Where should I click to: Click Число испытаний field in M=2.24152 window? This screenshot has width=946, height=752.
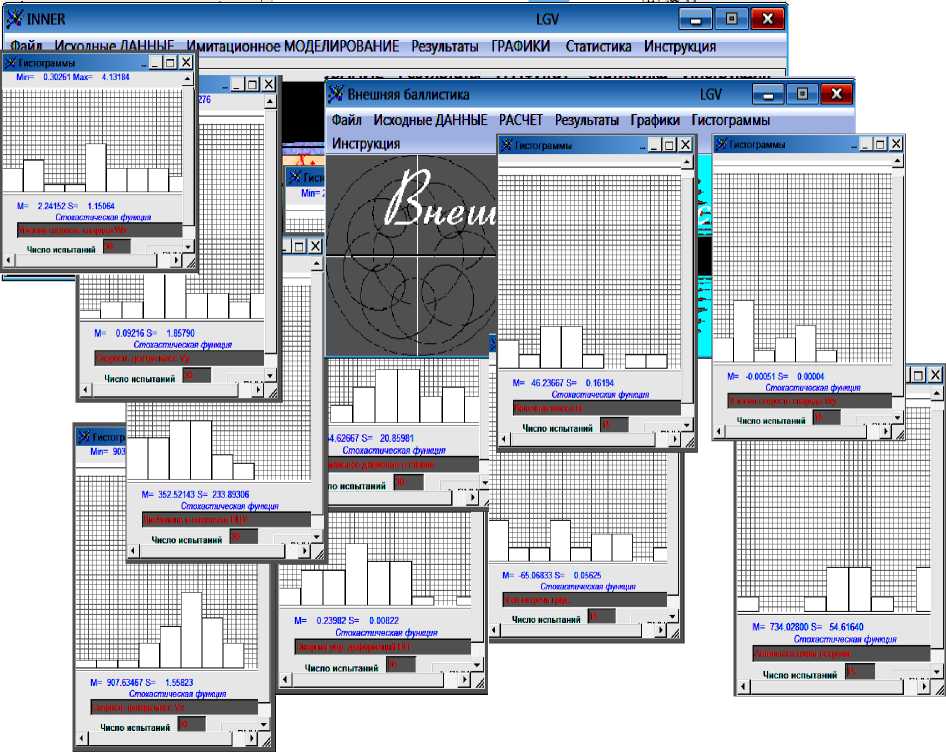point(116,246)
